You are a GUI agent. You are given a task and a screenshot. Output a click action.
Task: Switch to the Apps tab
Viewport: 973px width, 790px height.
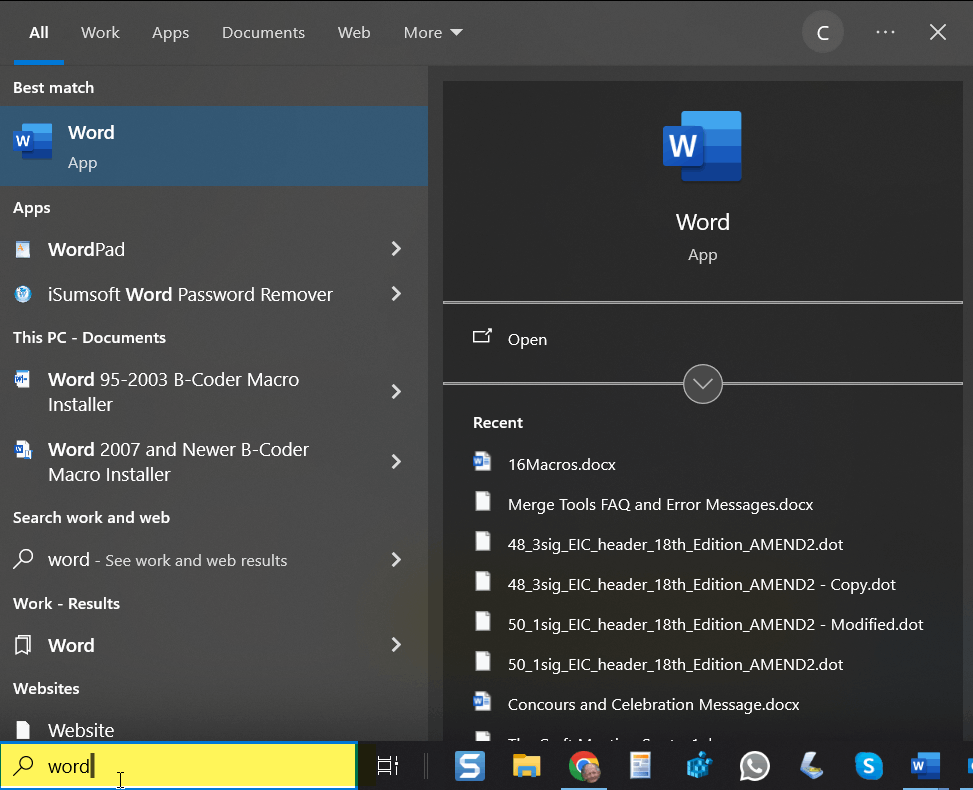tap(170, 33)
